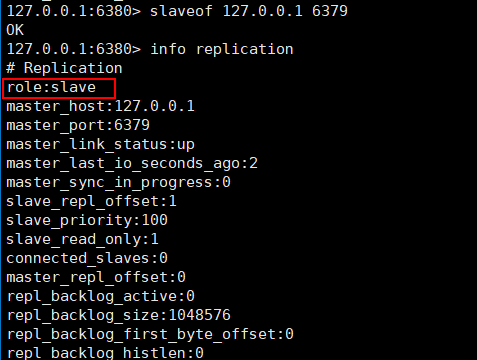Click the repl_backlog_histlen:0 line
Viewport: 477px width, 360px height.
(x=105, y=353)
